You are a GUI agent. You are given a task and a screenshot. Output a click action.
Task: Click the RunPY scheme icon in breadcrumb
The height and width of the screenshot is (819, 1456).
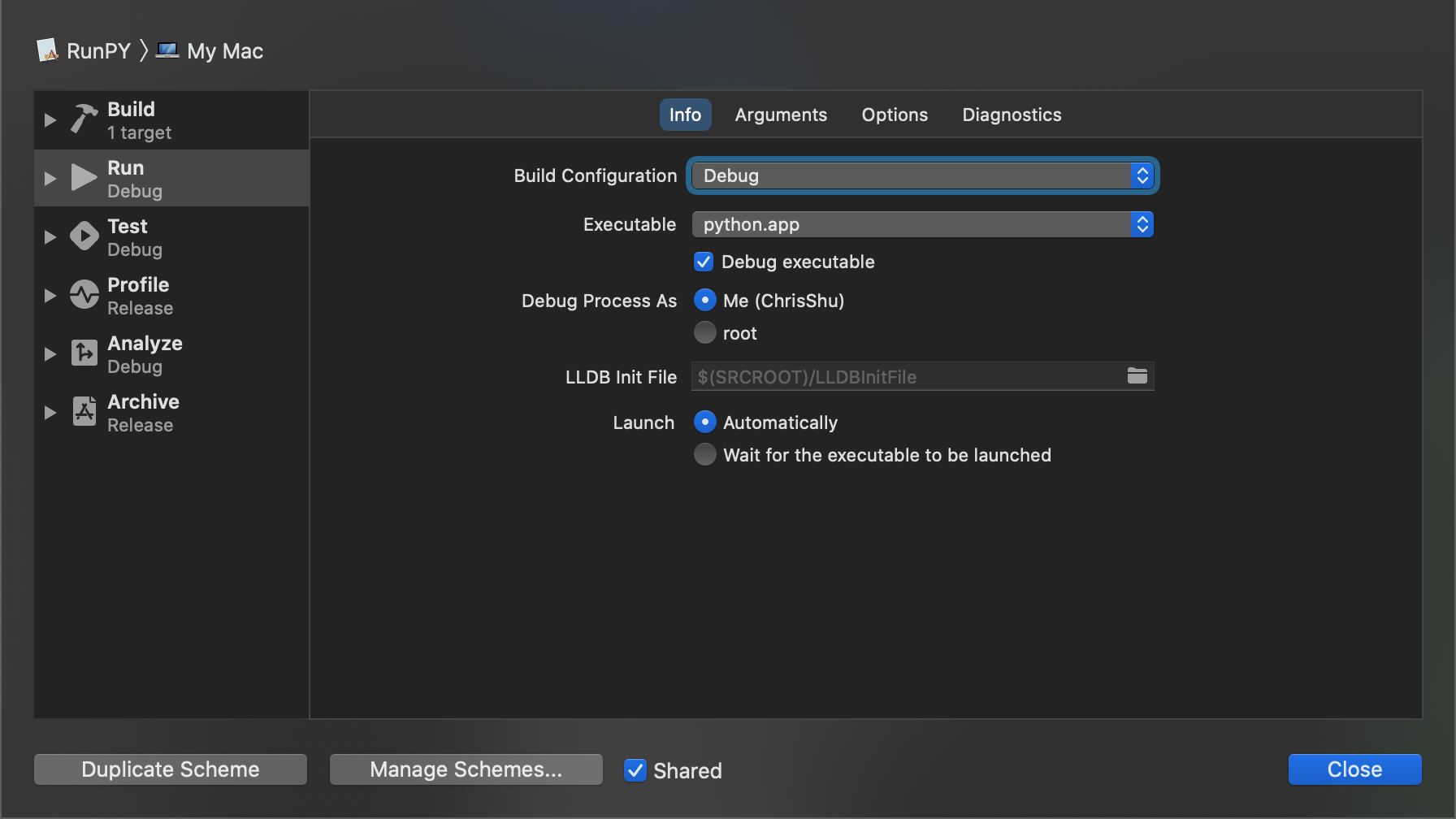click(x=47, y=50)
